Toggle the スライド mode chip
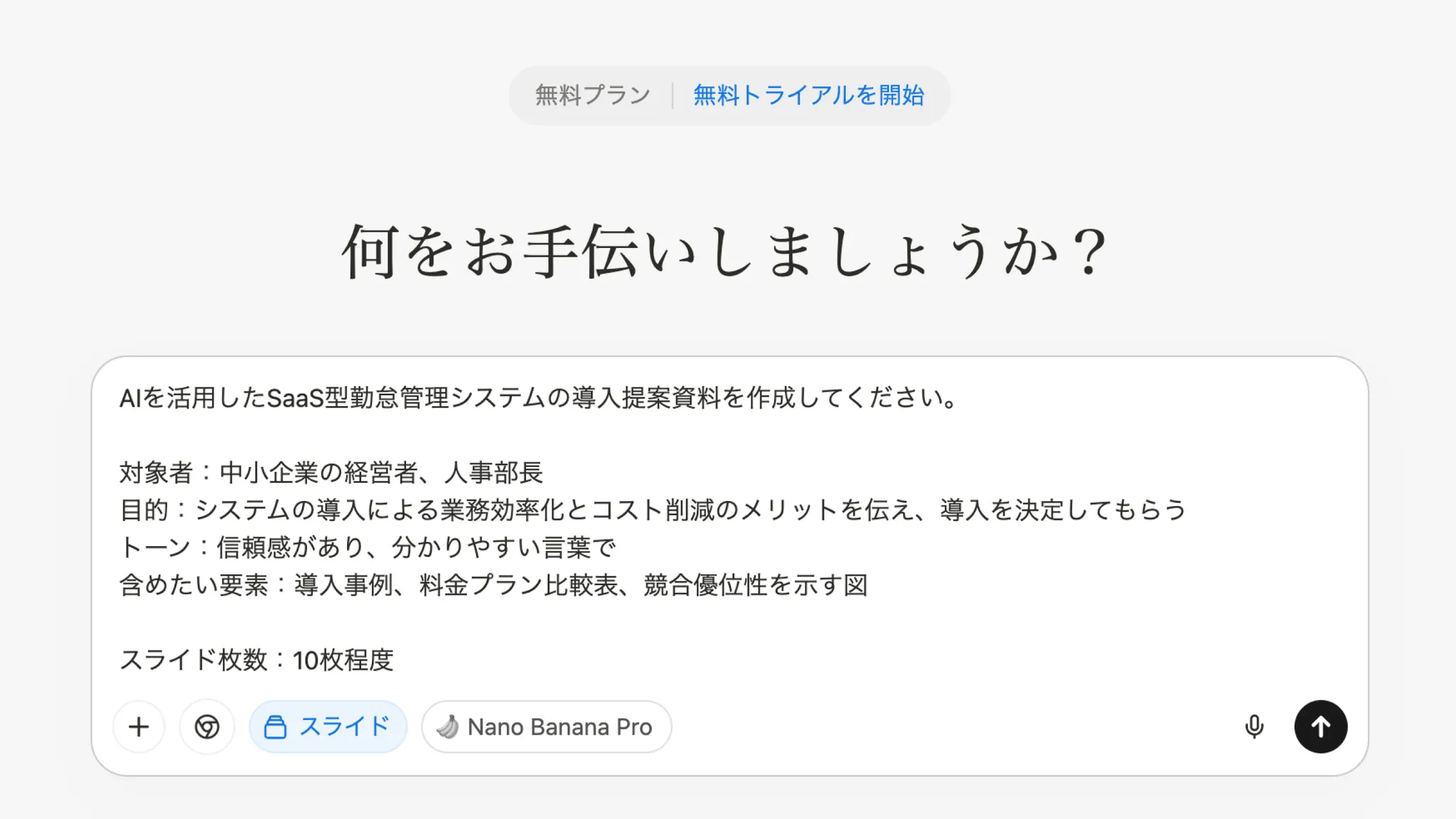Screen dimensions: 1456x819 click(328, 727)
